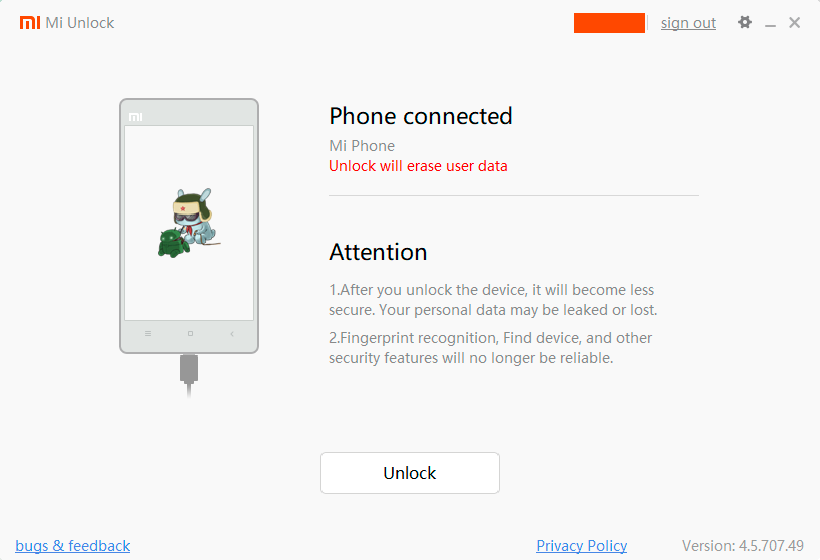820x560 pixels.
Task: Click the USB cable plug below phone
Action: click(189, 369)
